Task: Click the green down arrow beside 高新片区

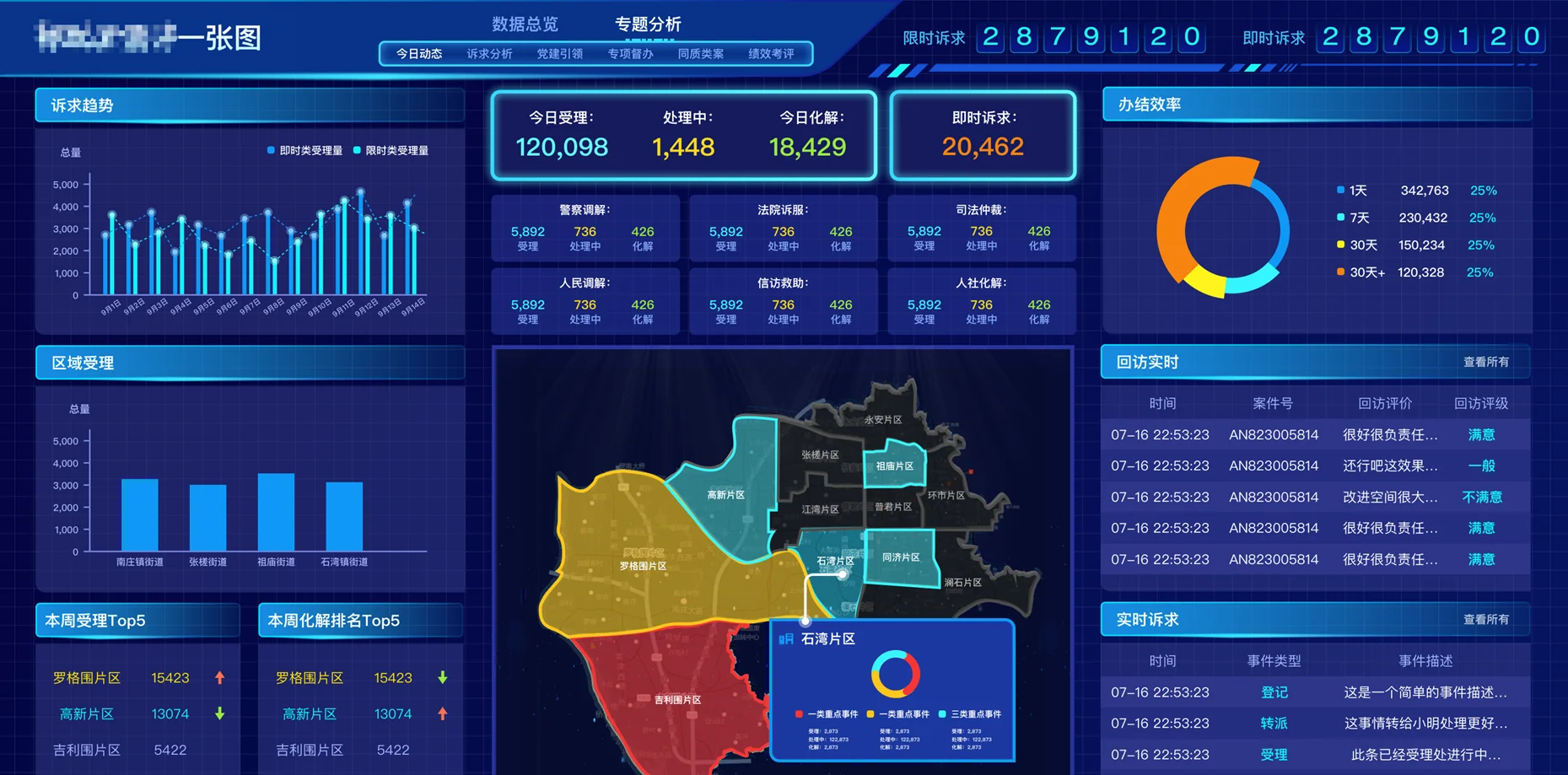Action: [220, 713]
